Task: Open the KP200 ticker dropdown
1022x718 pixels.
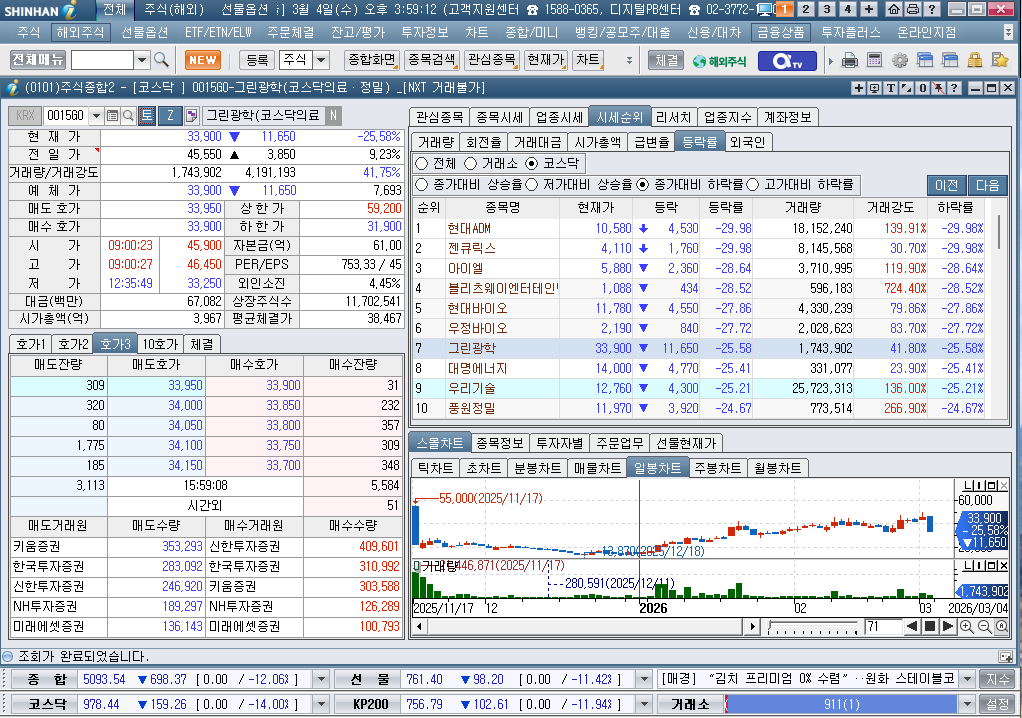Action: click(x=644, y=704)
